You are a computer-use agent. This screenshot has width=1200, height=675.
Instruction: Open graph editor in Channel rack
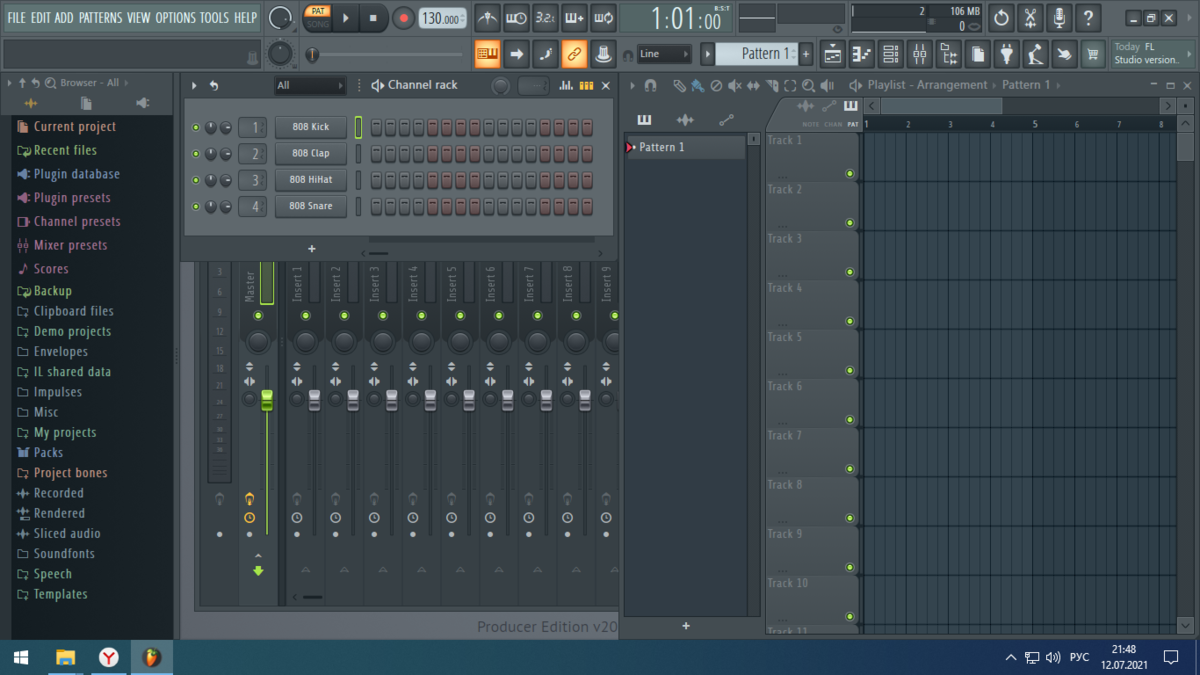point(567,86)
